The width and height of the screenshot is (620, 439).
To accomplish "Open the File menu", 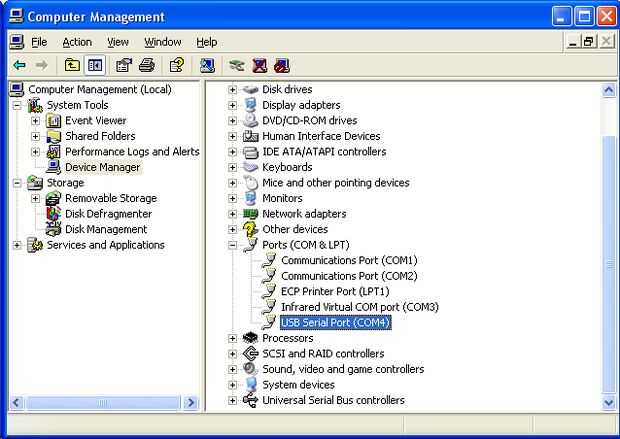I will 39,42.
